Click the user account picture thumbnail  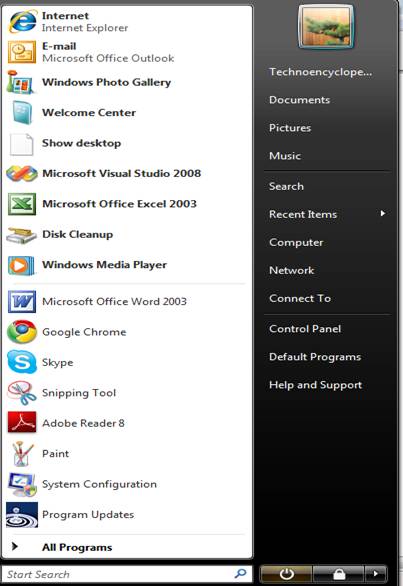click(x=326, y=27)
